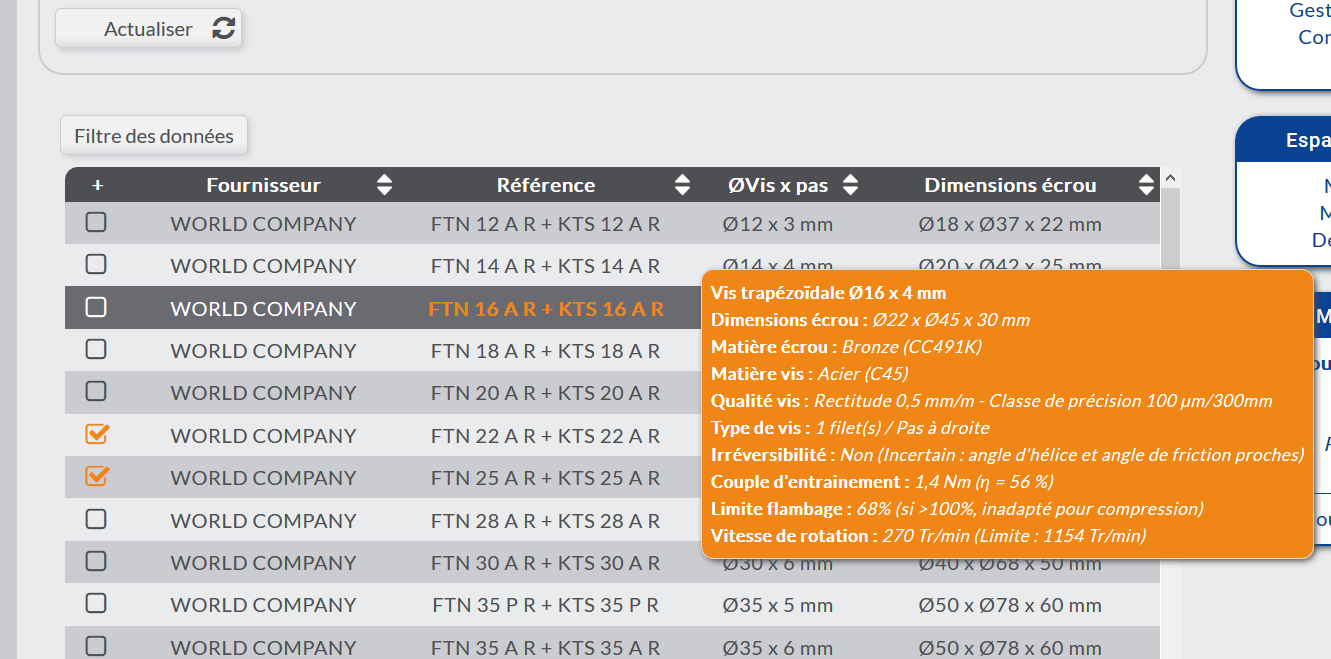Click the Fournisseur column header
1331x659 pixels.
point(263,185)
